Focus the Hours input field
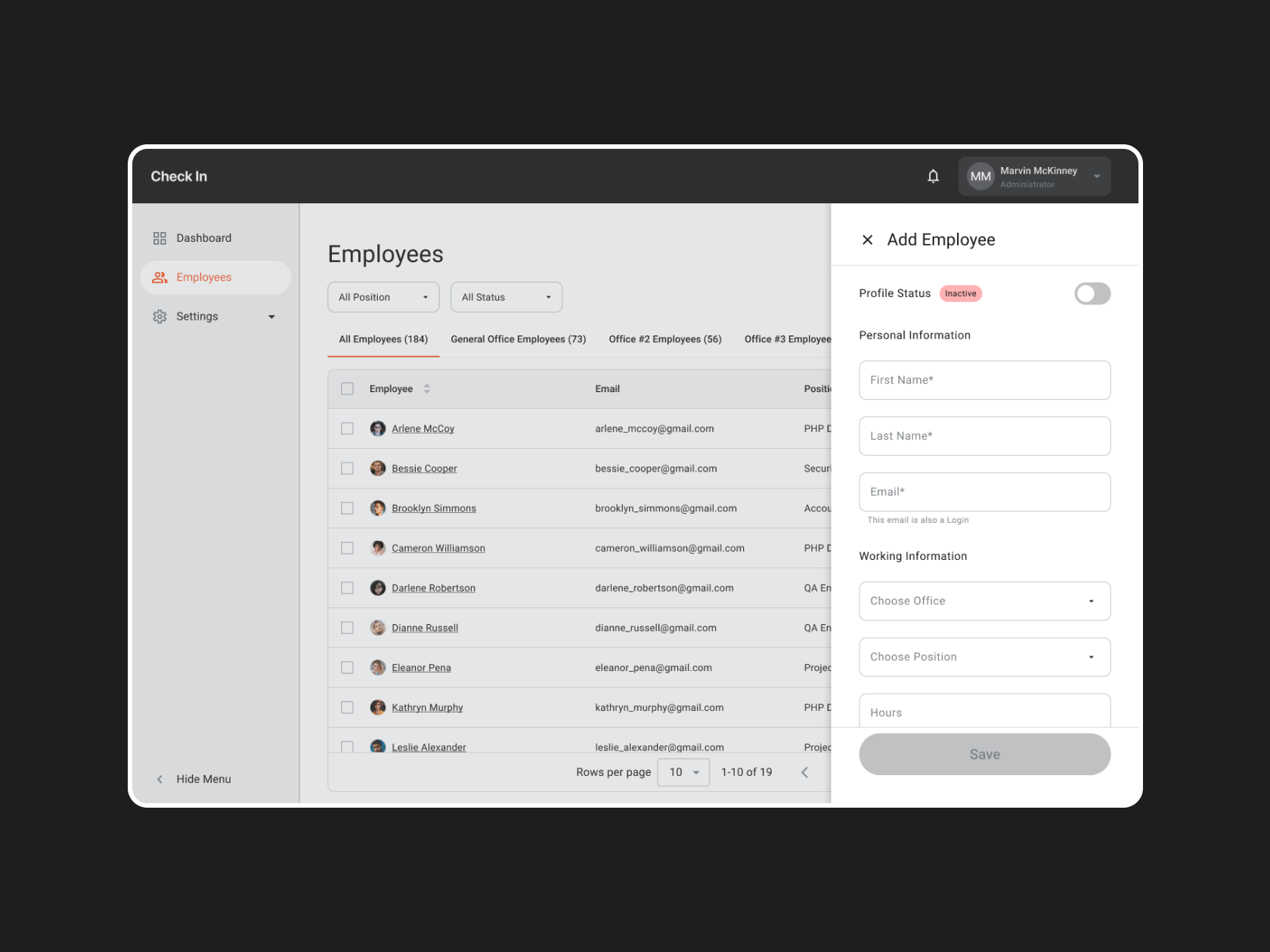This screenshot has height=952, width=1270. pyautogui.click(x=984, y=710)
